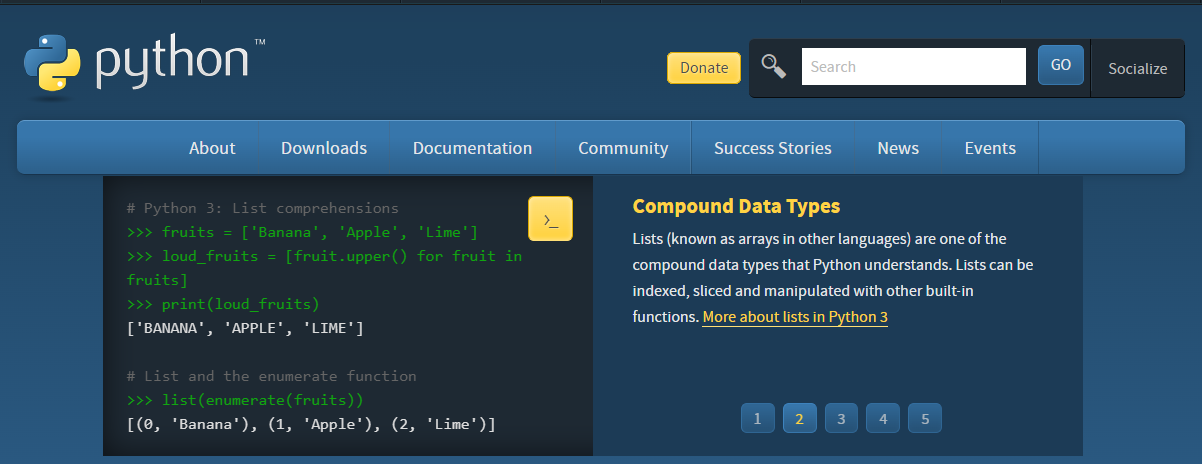Click the magnifying glass search icon
Screen dimensions: 1202x464
click(773, 67)
